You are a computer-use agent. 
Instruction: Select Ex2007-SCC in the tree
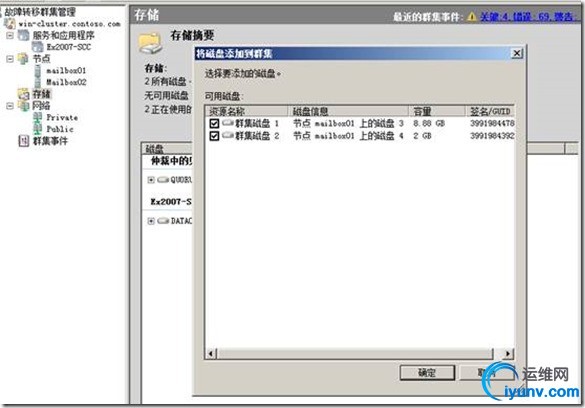pos(69,47)
